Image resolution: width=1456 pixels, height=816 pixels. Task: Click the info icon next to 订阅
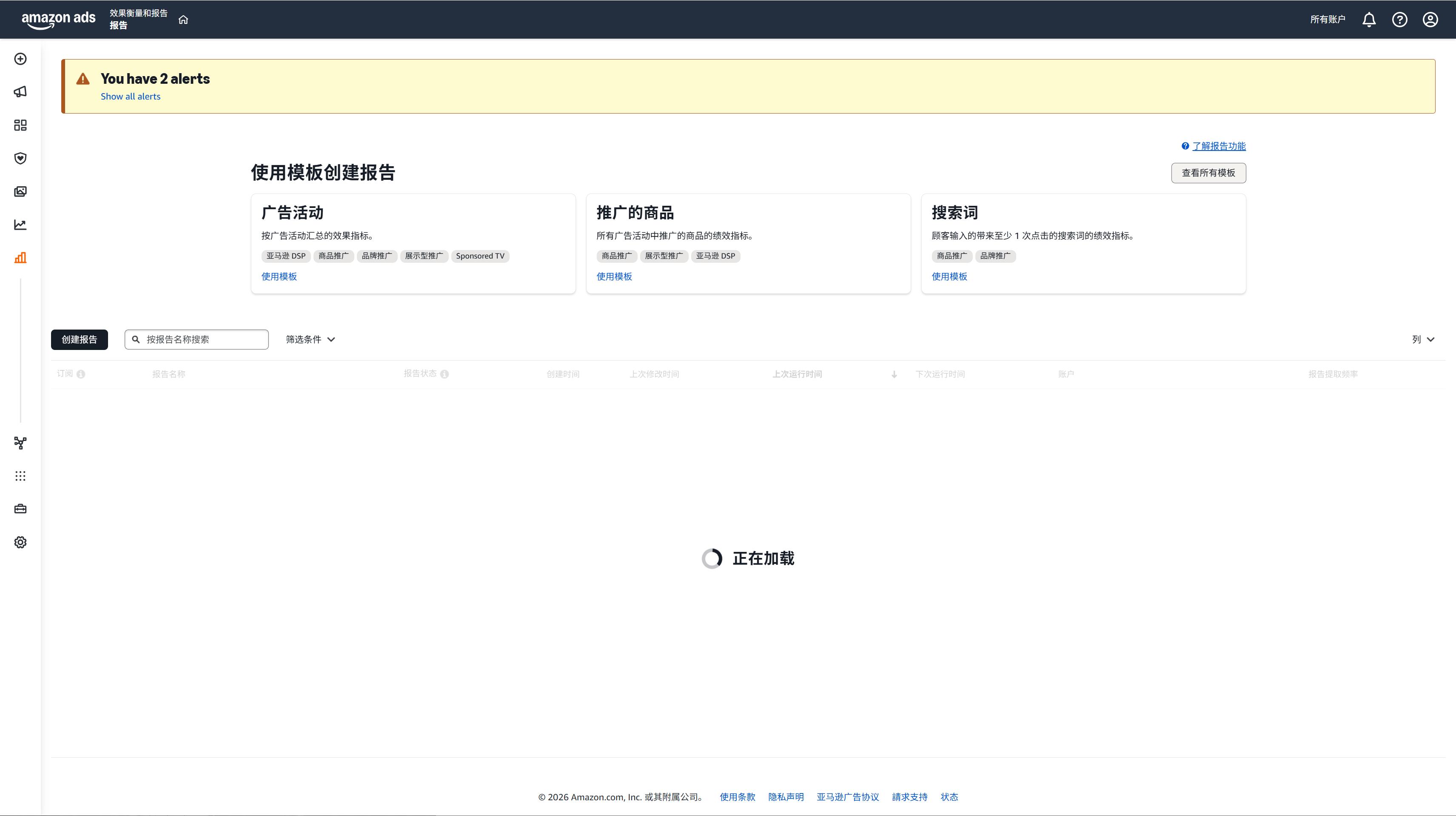tap(81, 374)
